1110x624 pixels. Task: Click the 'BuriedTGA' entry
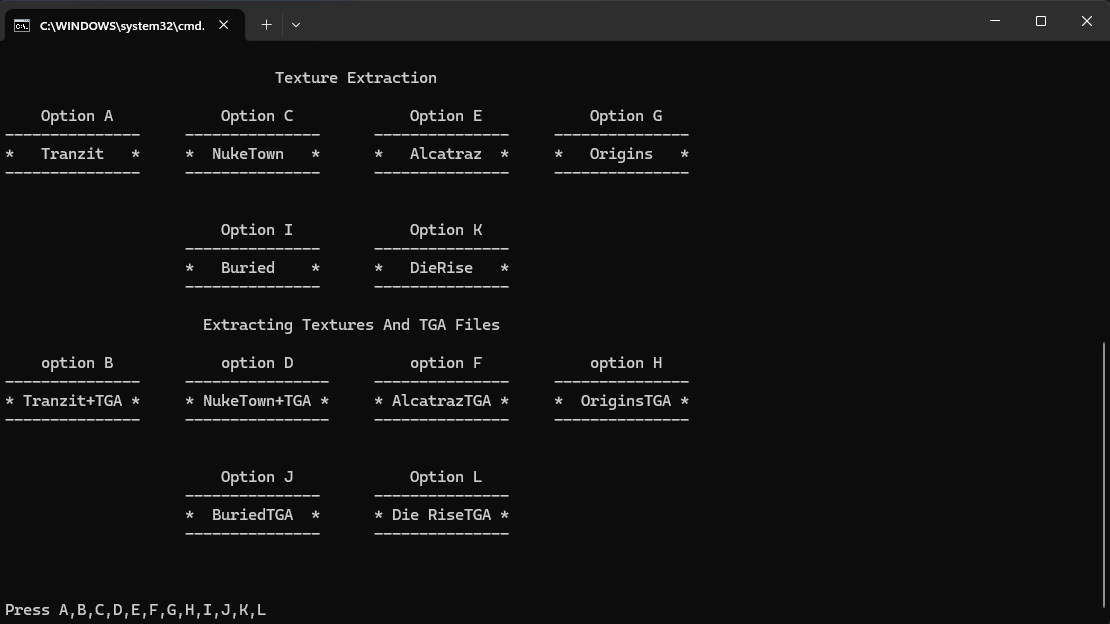[252, 515]
